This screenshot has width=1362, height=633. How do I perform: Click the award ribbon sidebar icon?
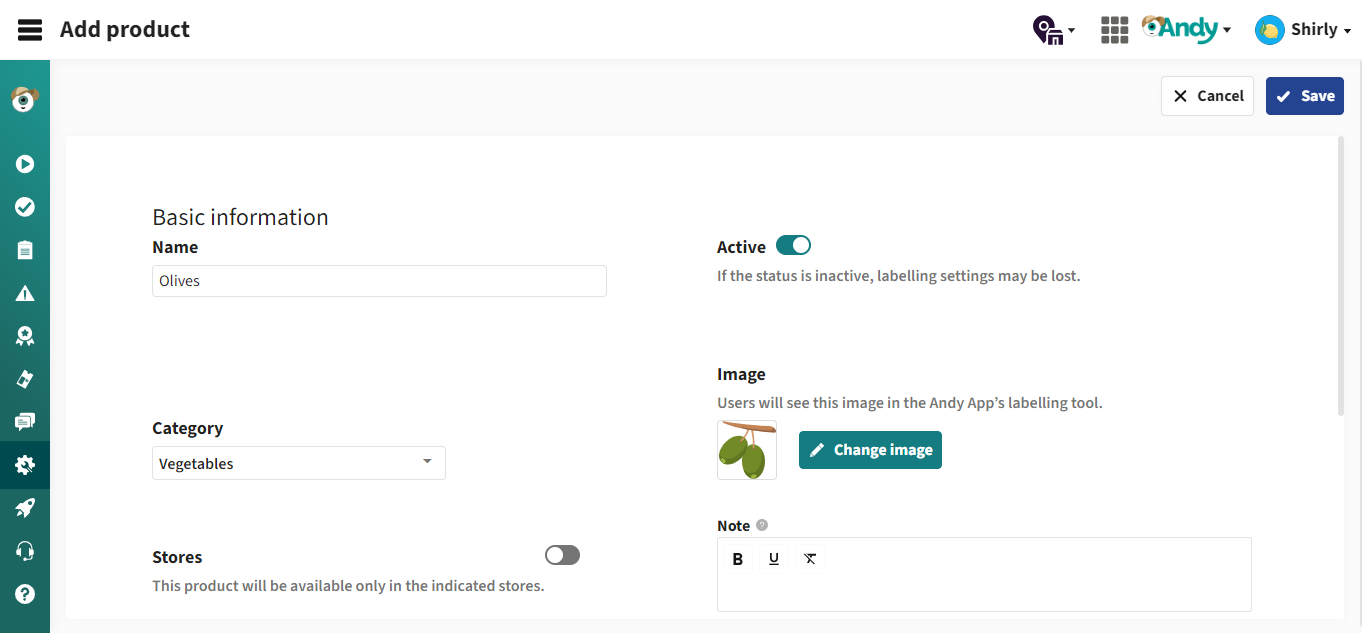25,336
